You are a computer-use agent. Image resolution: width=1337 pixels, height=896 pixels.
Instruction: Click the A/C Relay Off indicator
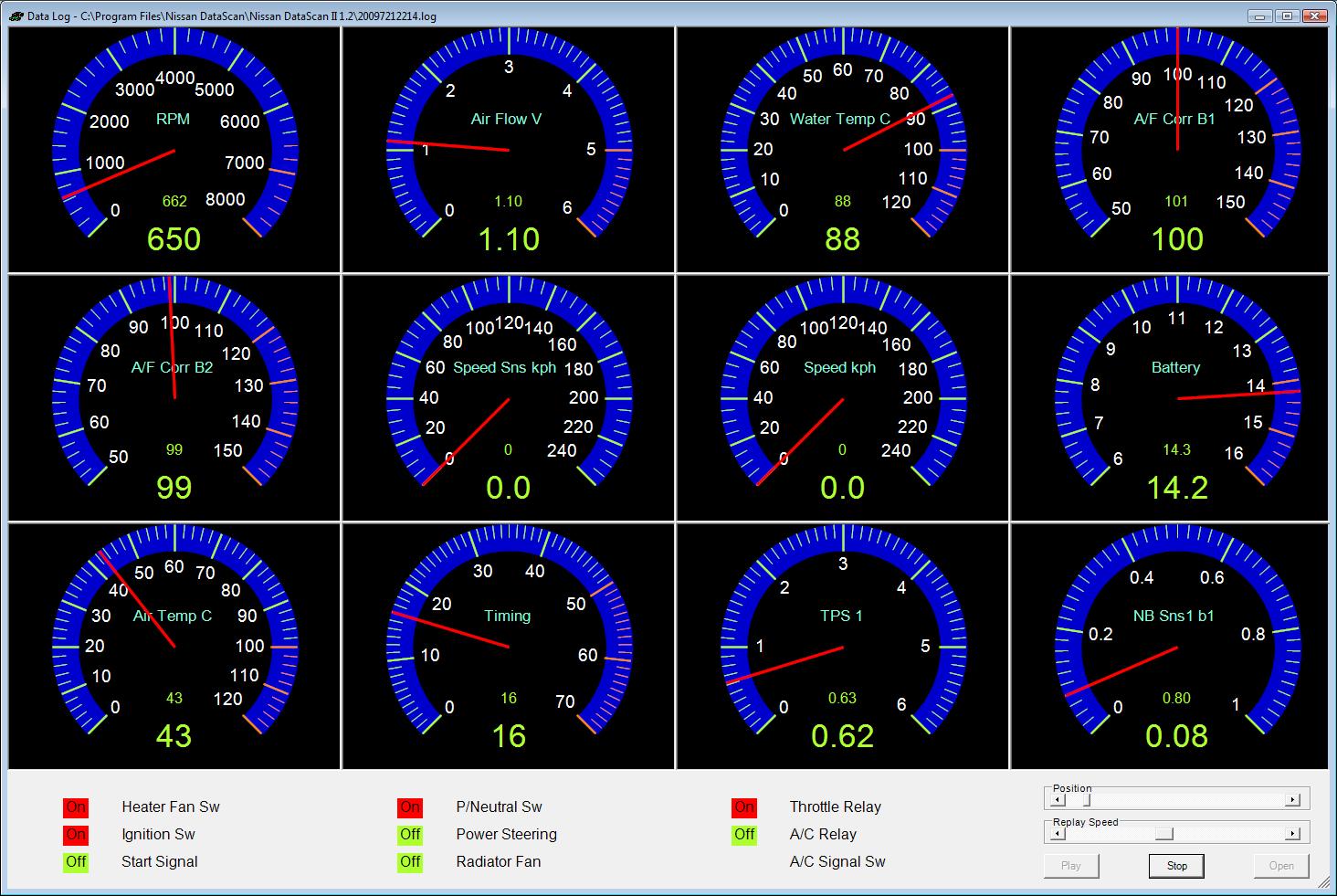[x=744, y=835]
